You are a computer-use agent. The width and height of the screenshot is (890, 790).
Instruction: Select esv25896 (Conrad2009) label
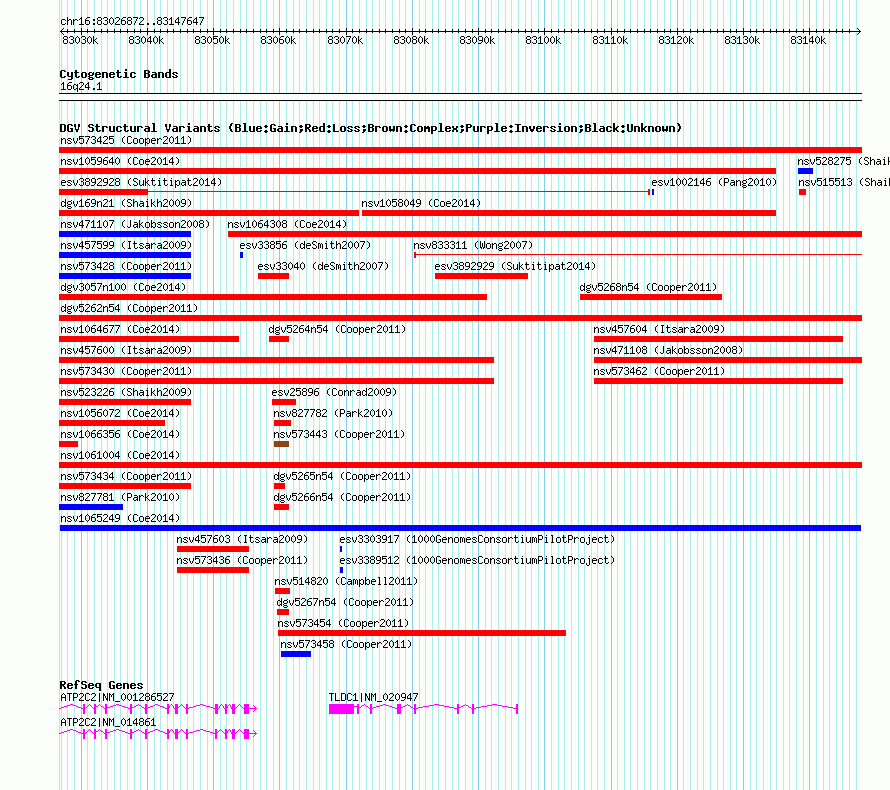(x=334, y=392)
